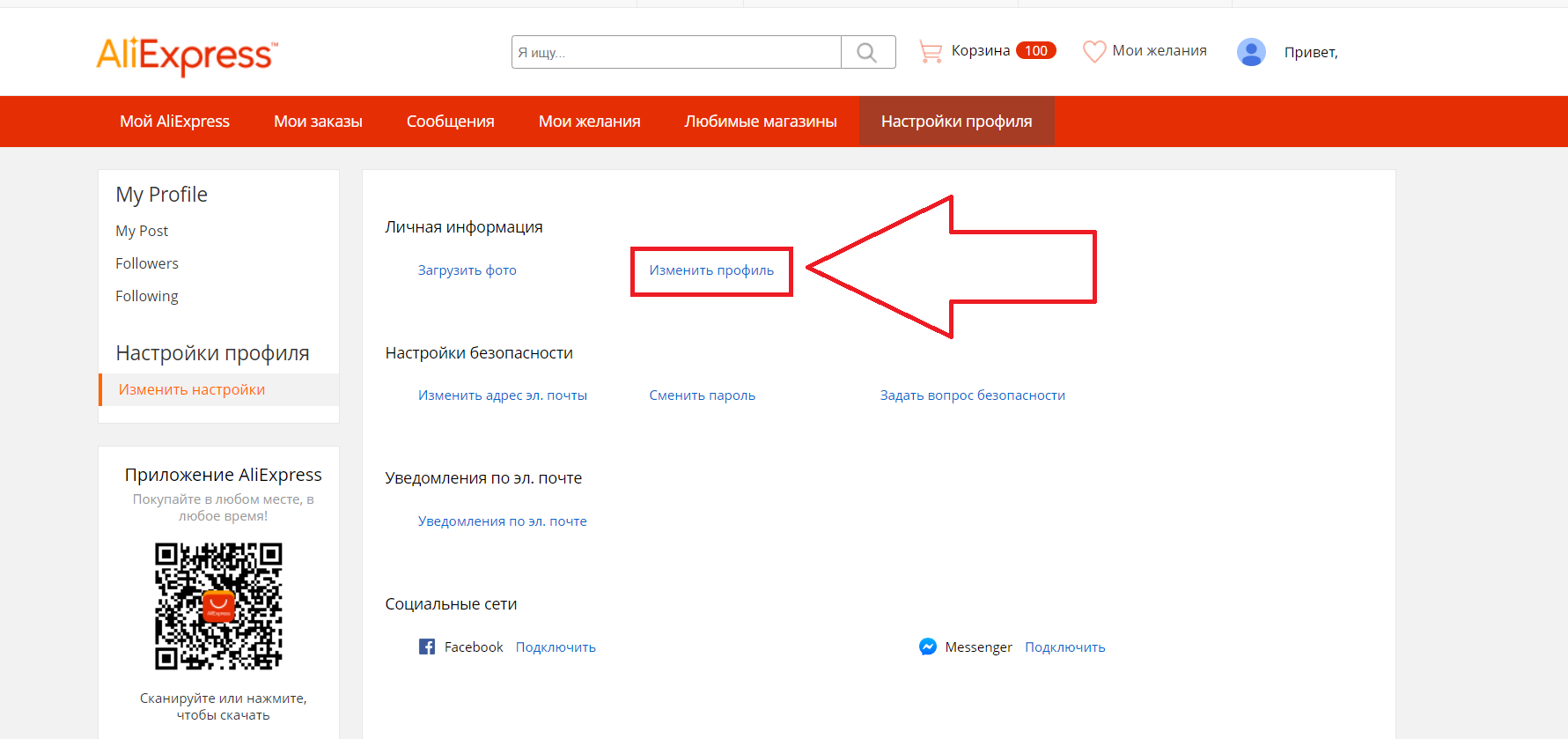Click the shopping cart icon

pyautogui.click(x=930, y=51)
